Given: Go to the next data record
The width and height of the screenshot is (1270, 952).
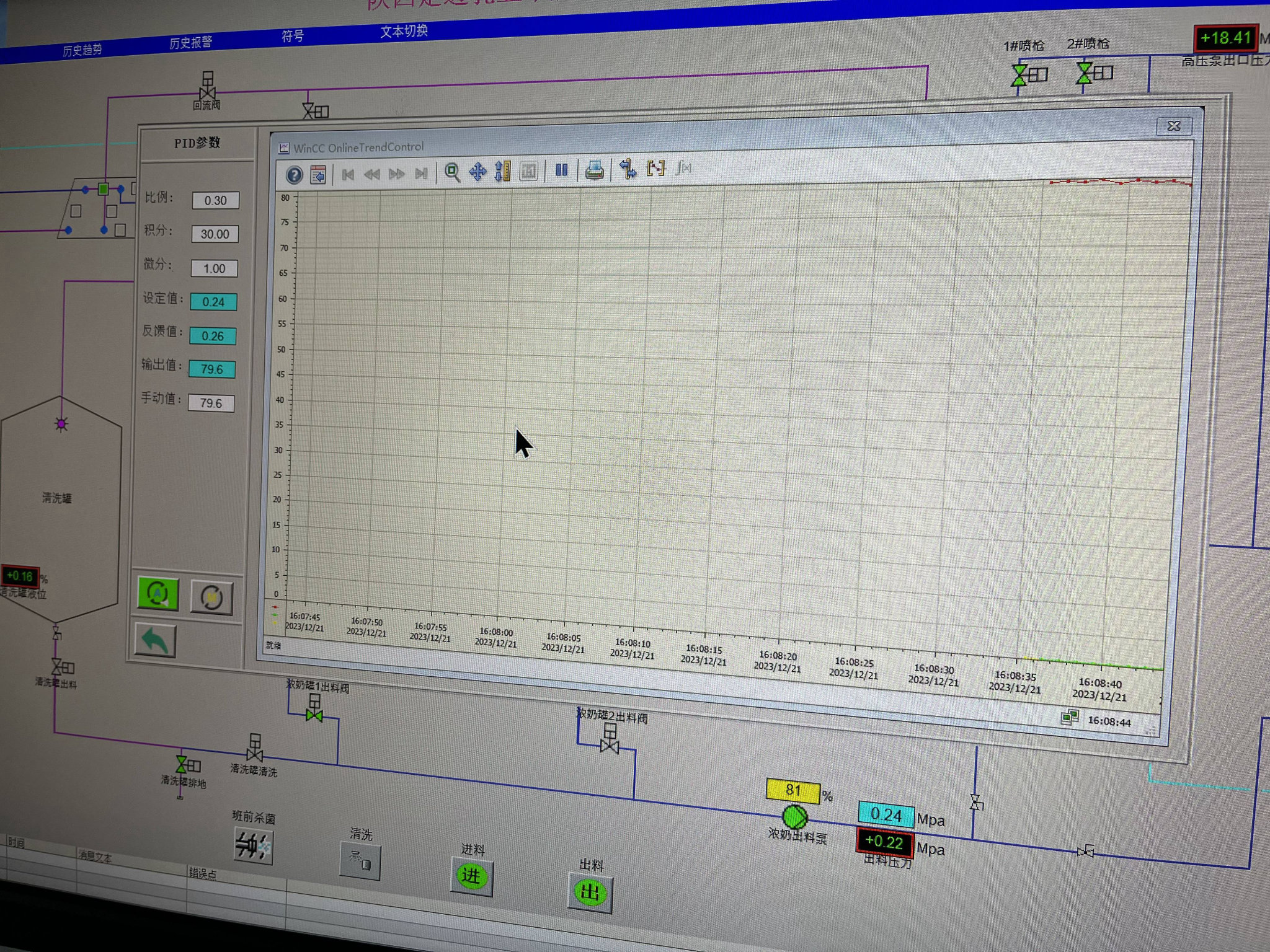Looking at the screenshot, I should click(397, 174).
